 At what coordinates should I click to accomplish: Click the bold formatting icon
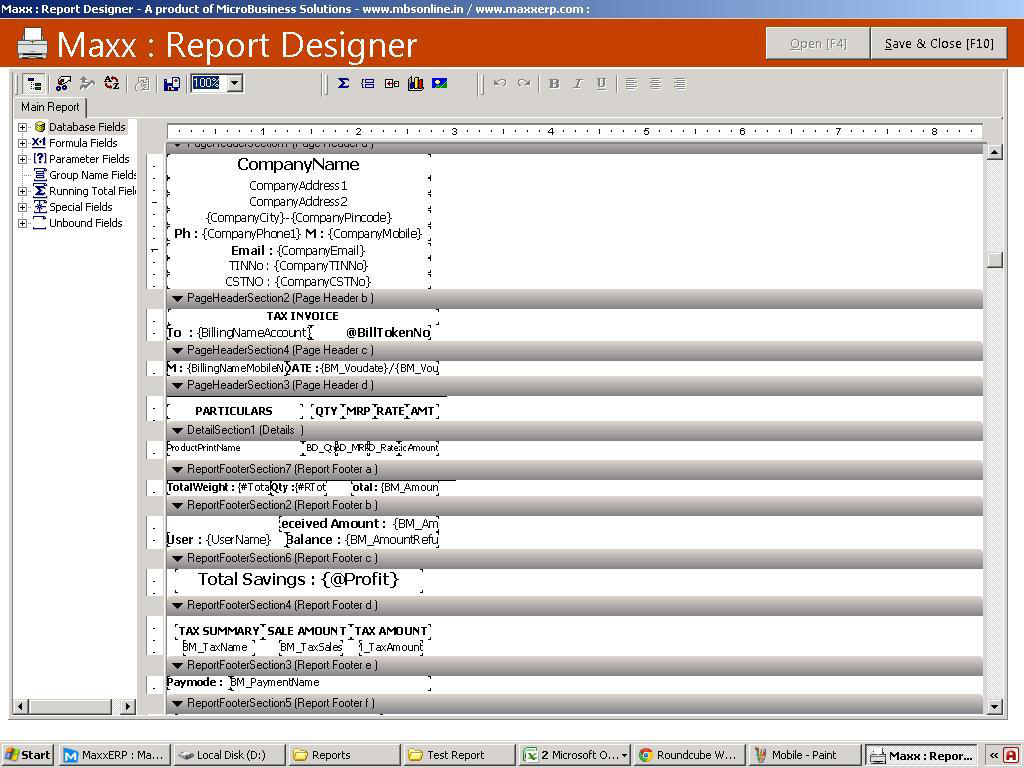click(554, 84)
